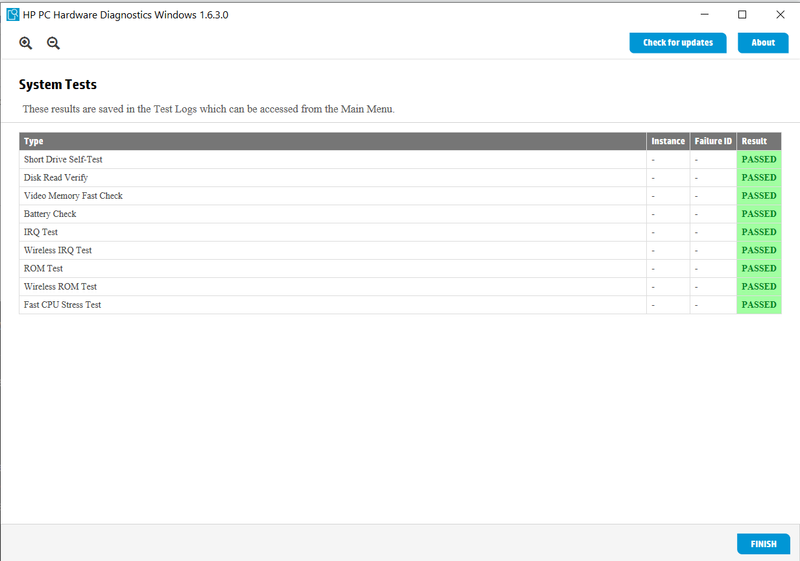The height and width of the screenshot is (561, 800).
Task: Open the About dialog
Action: pyautogui.click(x=763, y=43)
